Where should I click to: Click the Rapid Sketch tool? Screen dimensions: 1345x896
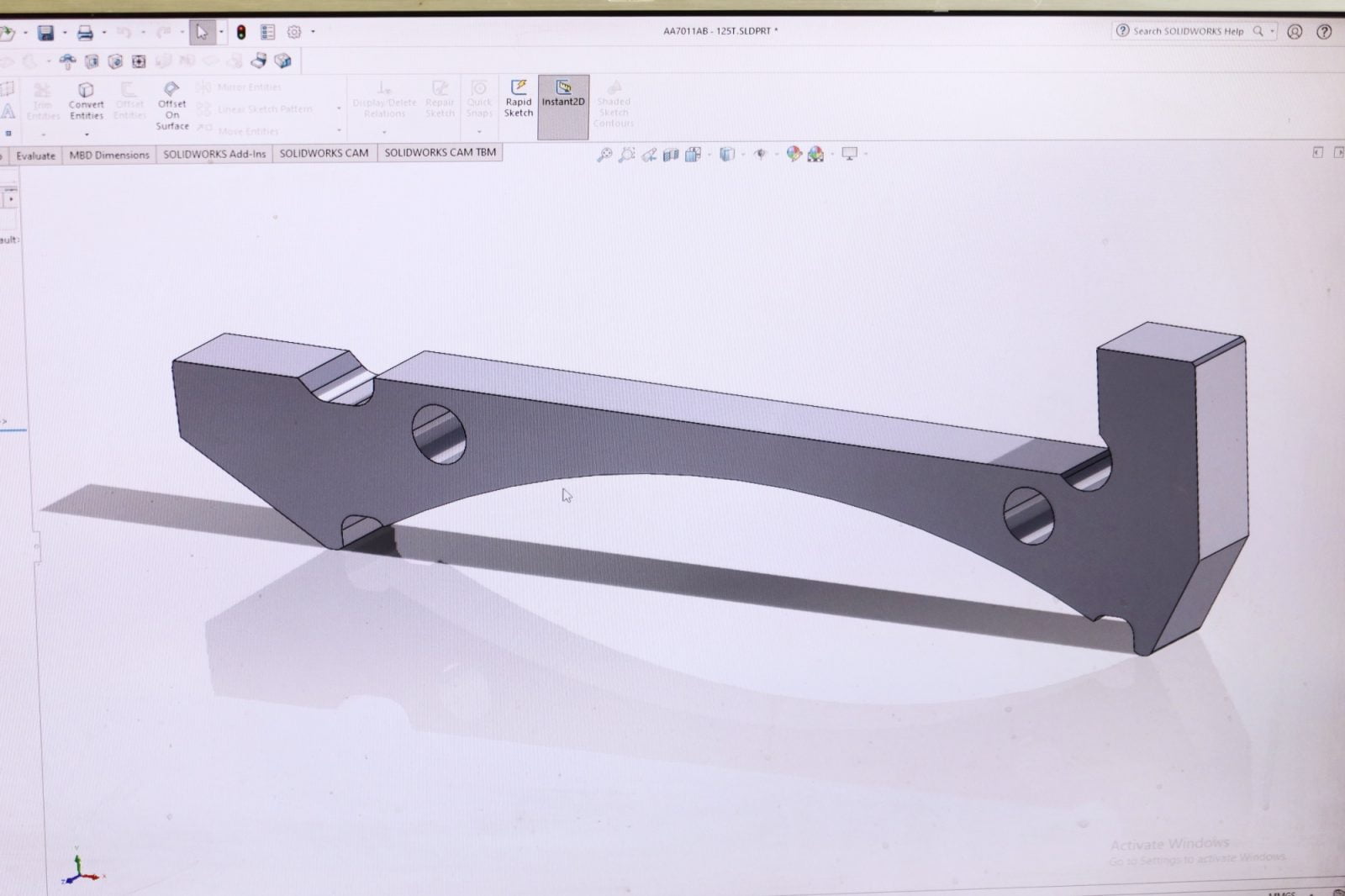(519, 98)
